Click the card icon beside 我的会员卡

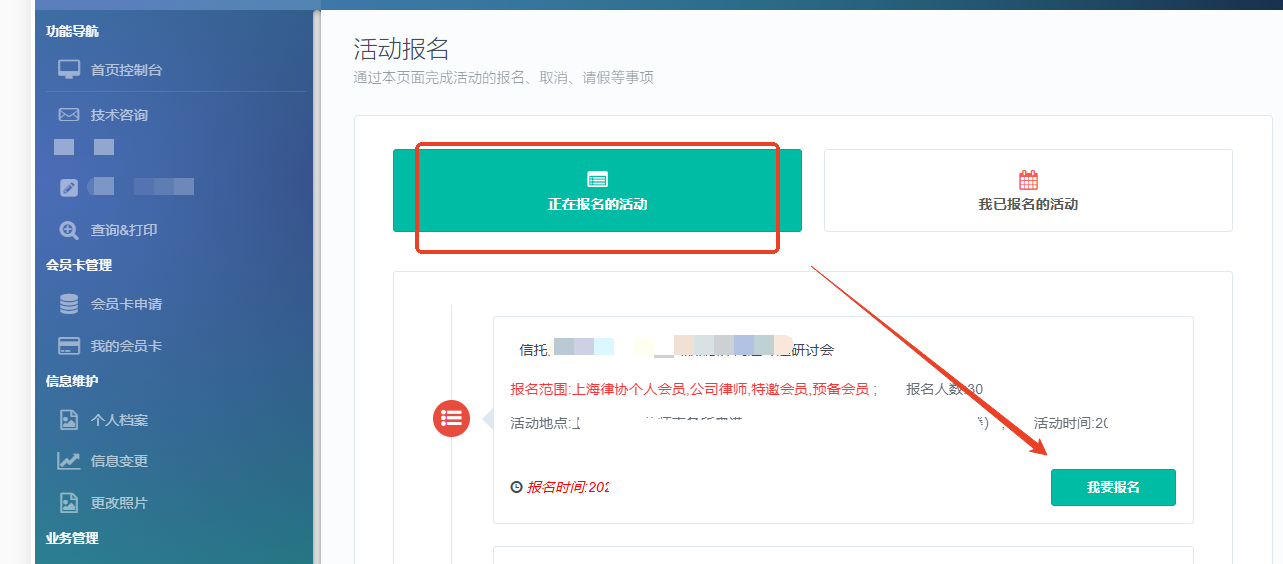[69, 346]
